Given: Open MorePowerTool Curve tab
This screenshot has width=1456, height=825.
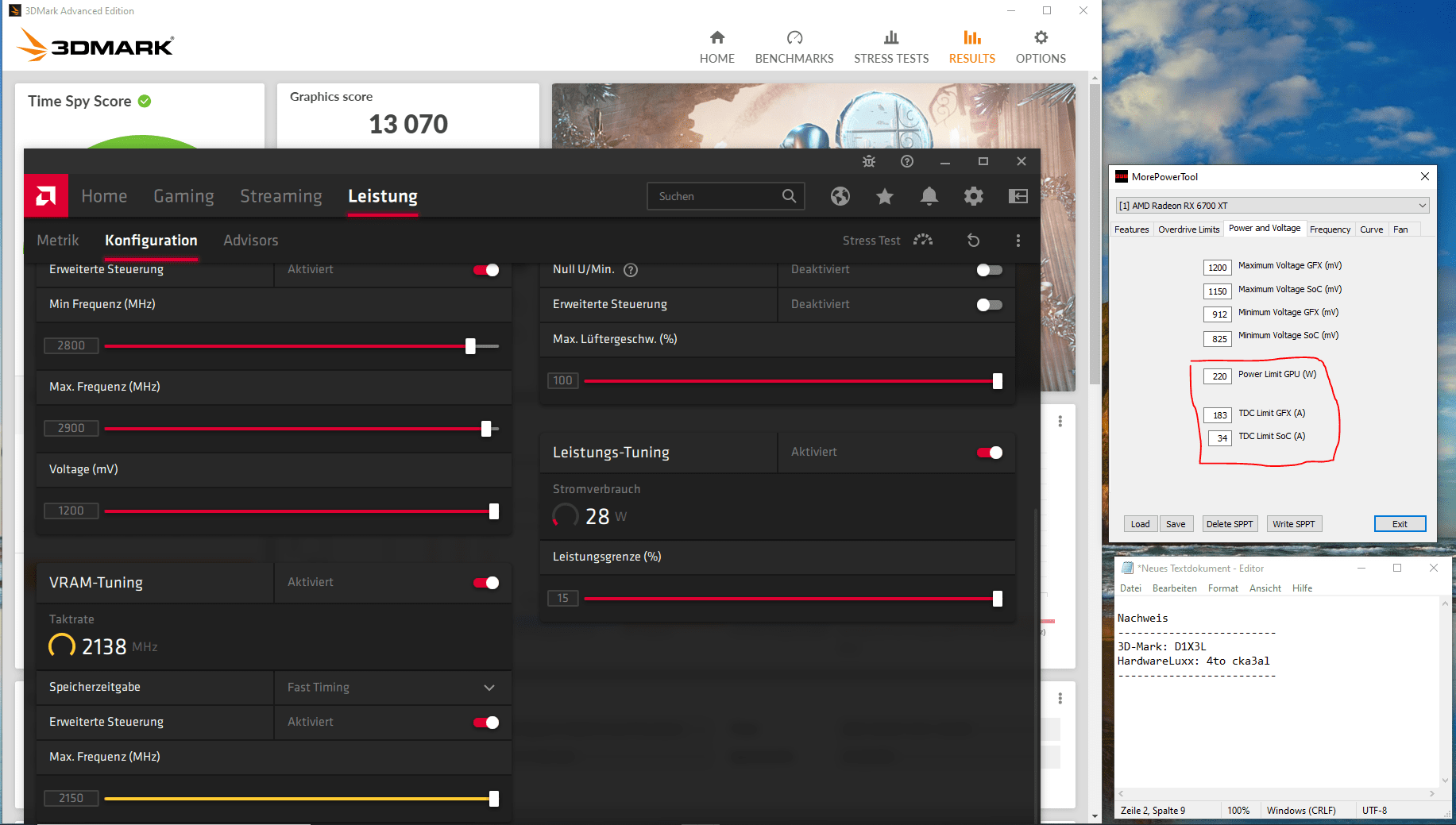Looking at the screenshot, I should point(1371,229).
